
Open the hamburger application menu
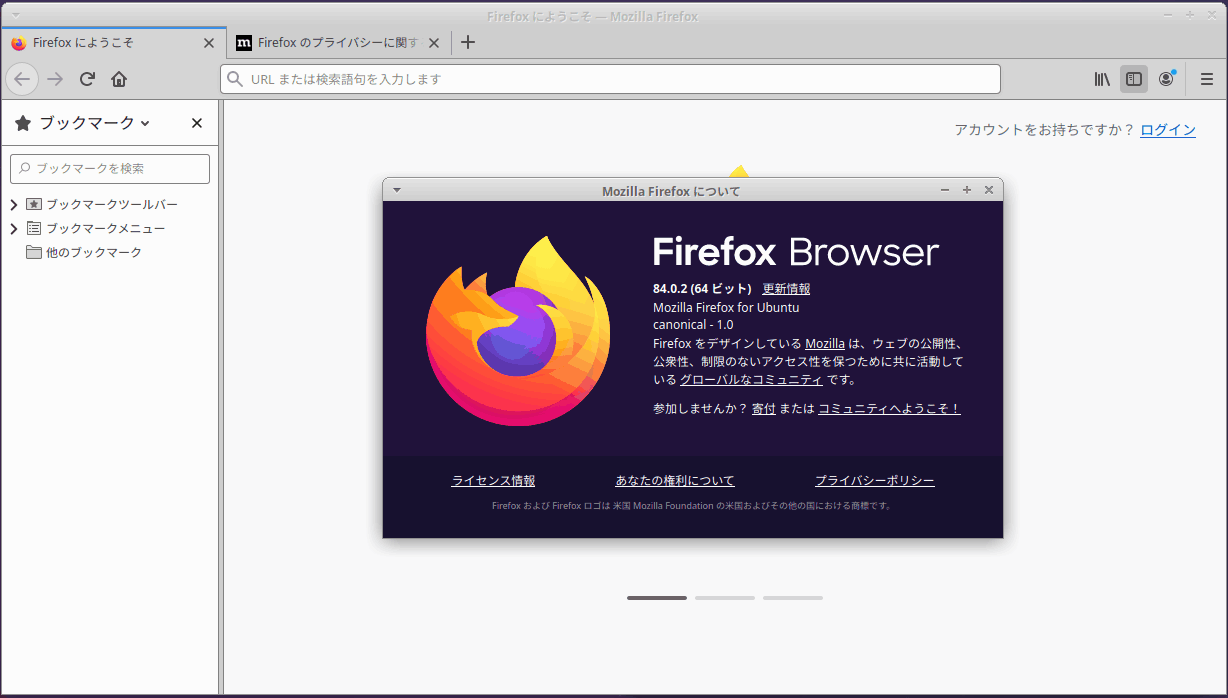click(x=1207, y=79)
